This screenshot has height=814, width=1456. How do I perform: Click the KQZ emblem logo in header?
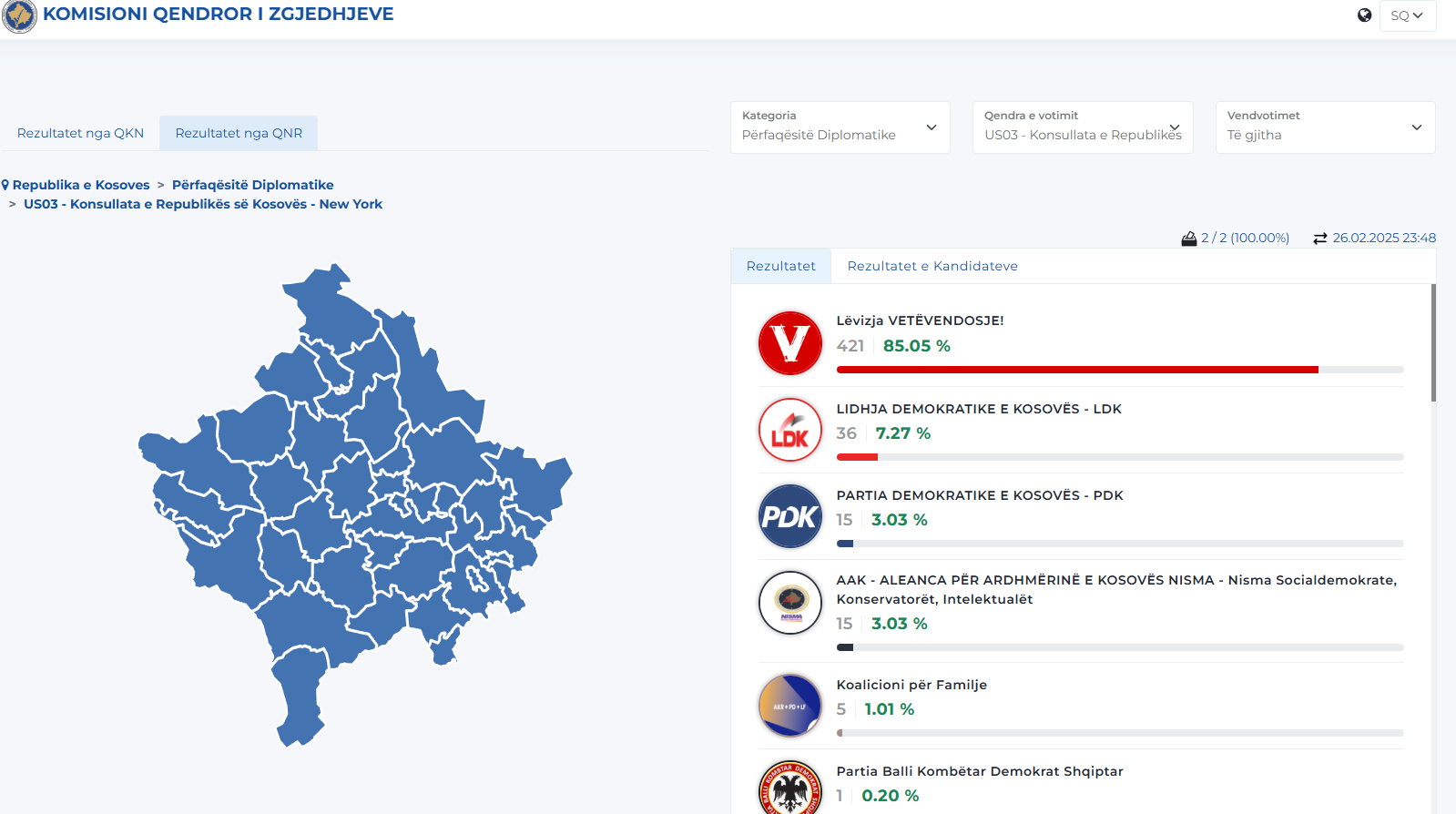[19, 15]
